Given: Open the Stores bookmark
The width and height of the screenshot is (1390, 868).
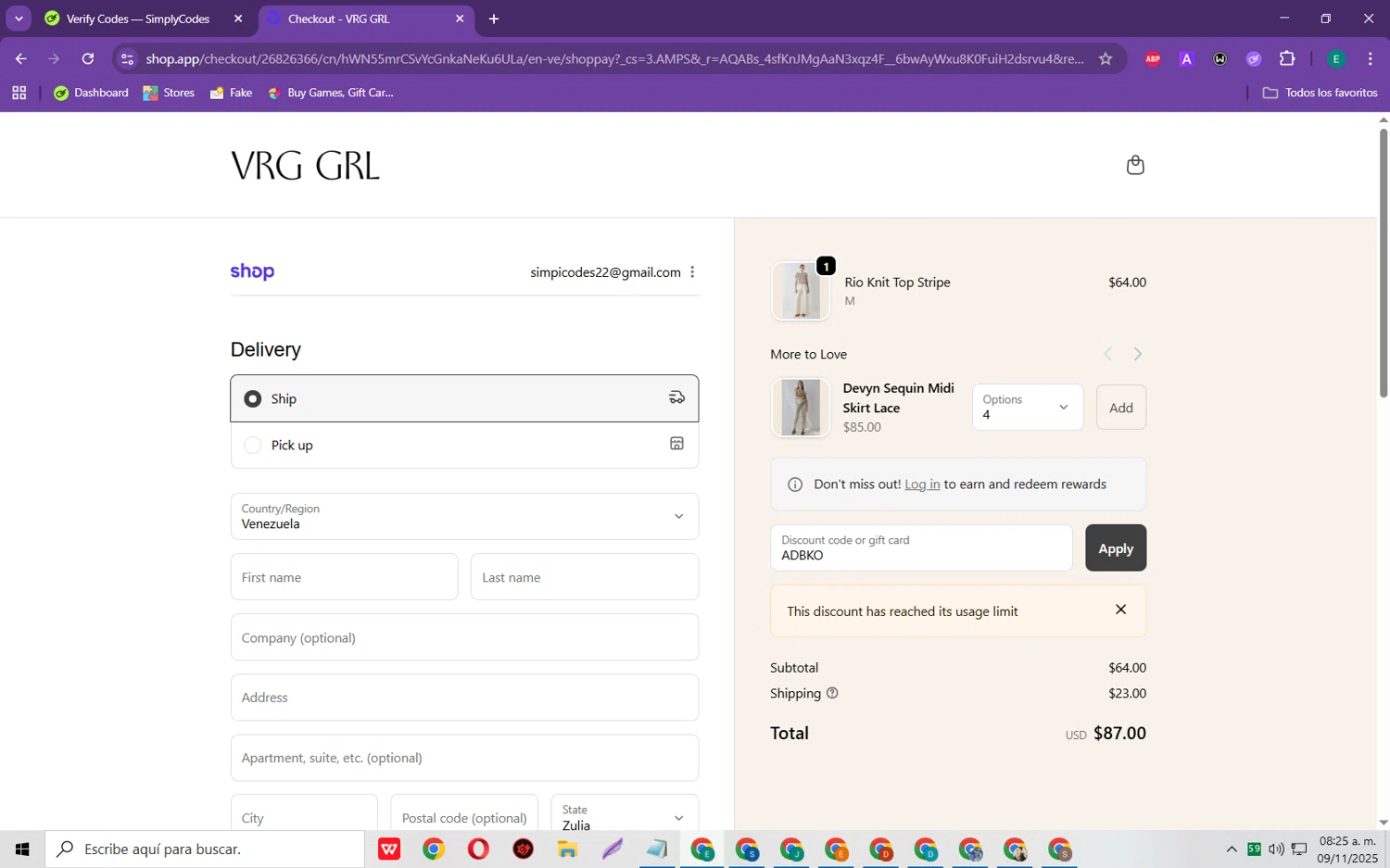Looking at the screenshot, I should click(169, 93).
